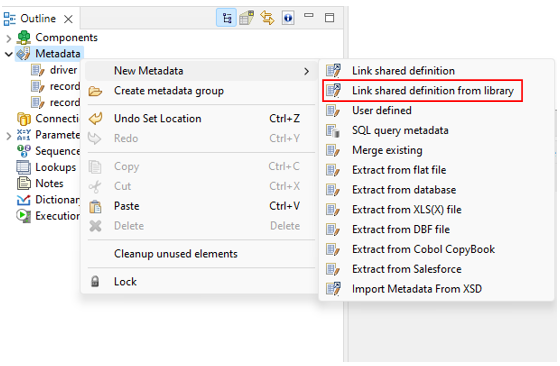
Task: Toggle the tree view icon in Outline toolbar
Action: pos(226,17)
